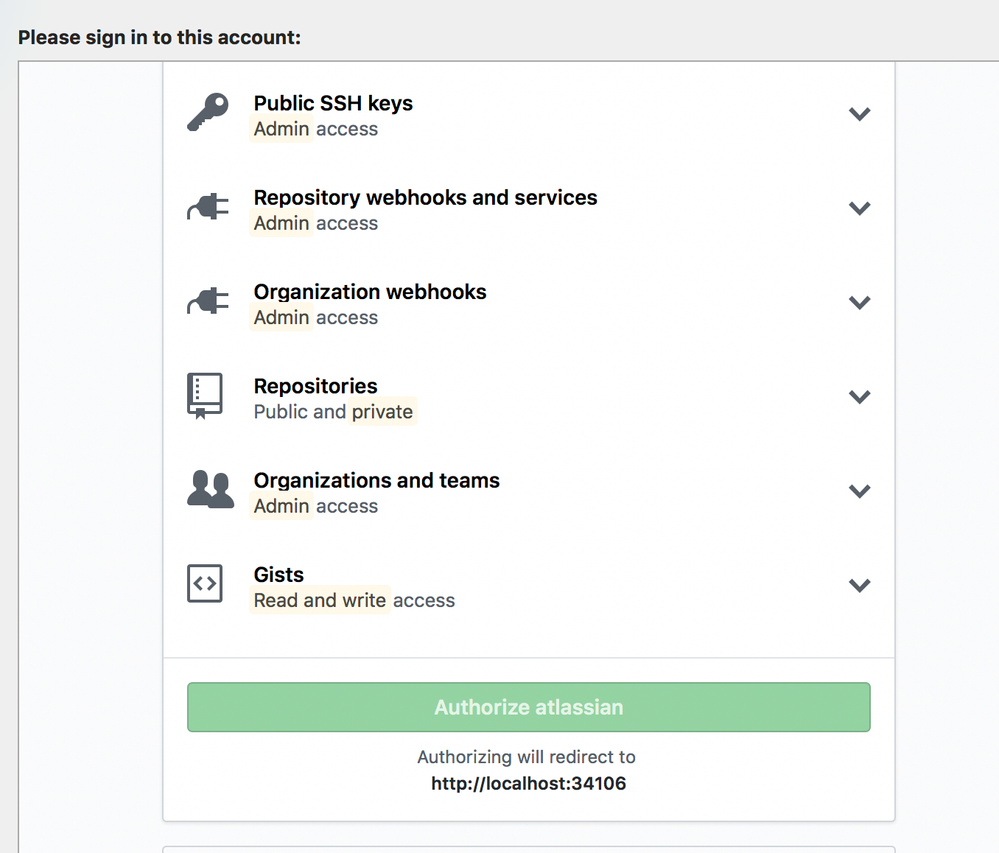999x853 pixels.
Task: Click the people icon for Organizations and teams
Action: [x=210, y=490]
